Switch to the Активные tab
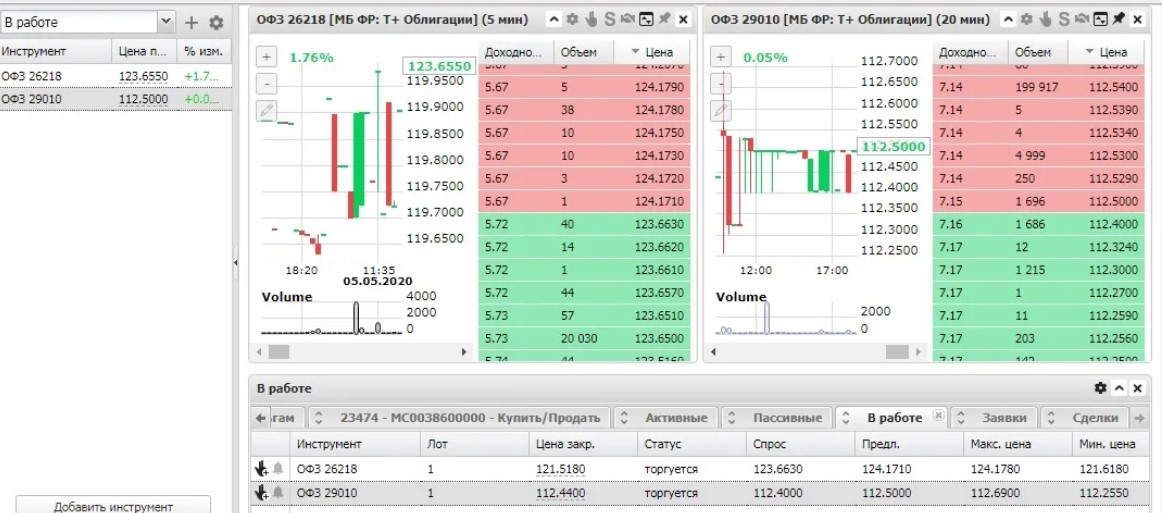 tap(676, 417)
